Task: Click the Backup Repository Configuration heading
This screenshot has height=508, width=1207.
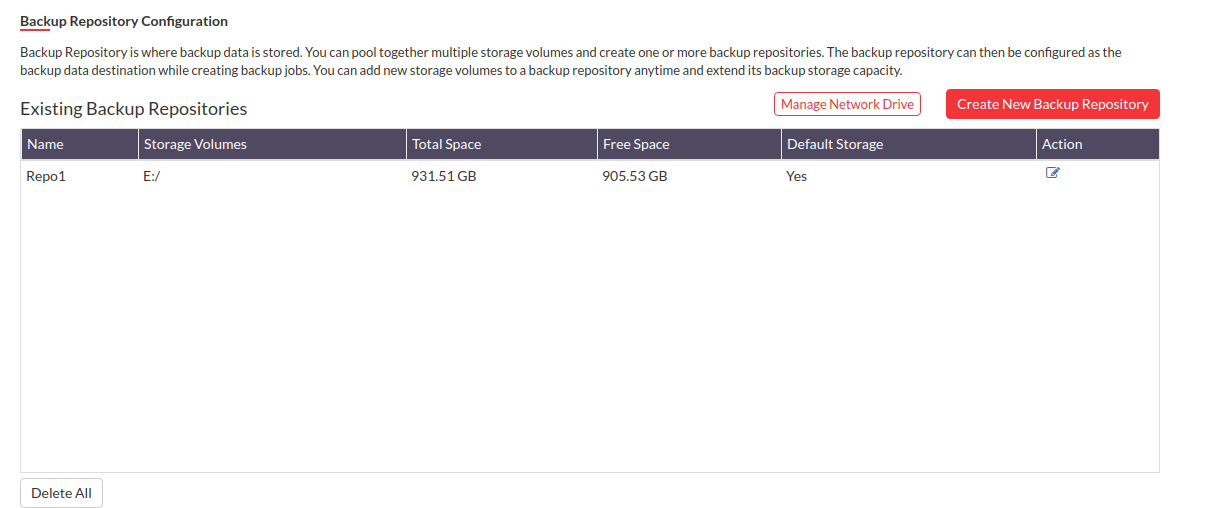Action: click(x=124, y=21)
